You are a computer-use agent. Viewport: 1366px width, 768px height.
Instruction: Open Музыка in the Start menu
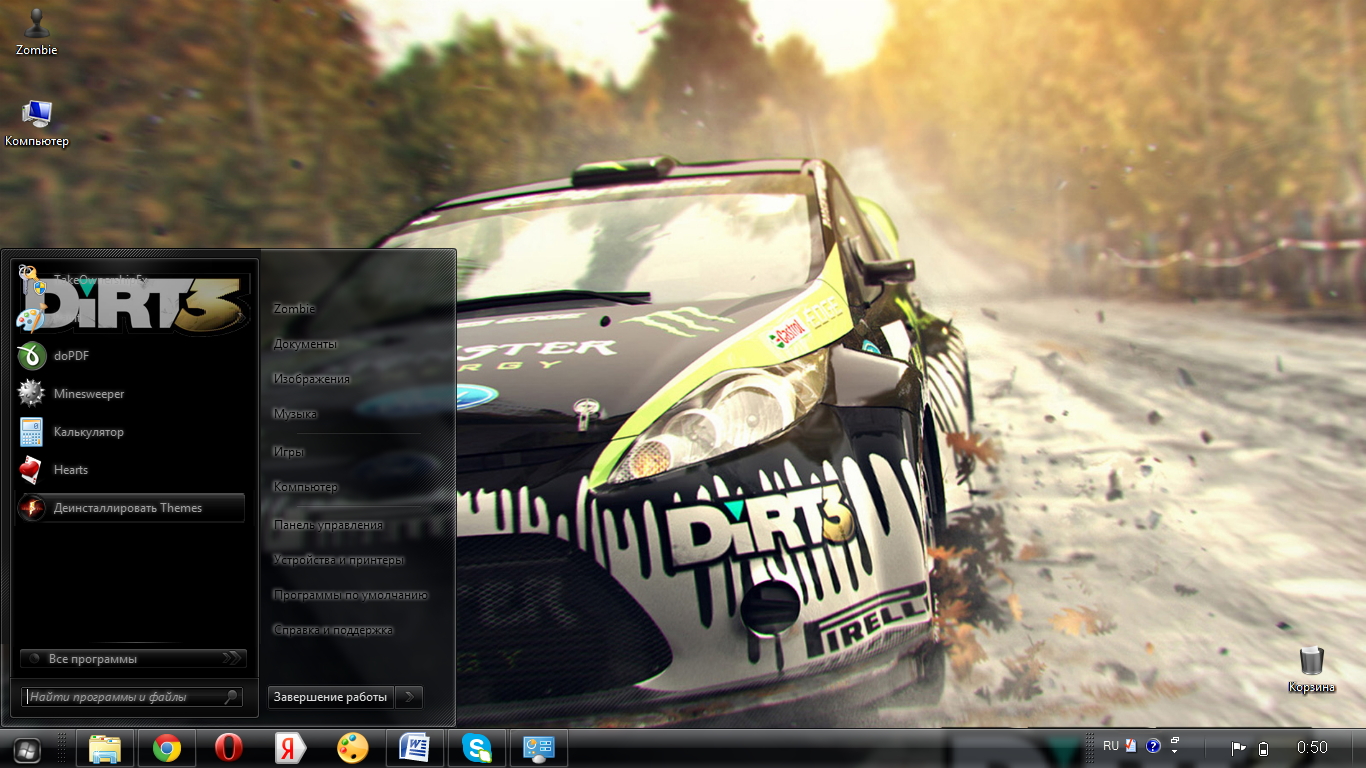[x=295, y=414]
